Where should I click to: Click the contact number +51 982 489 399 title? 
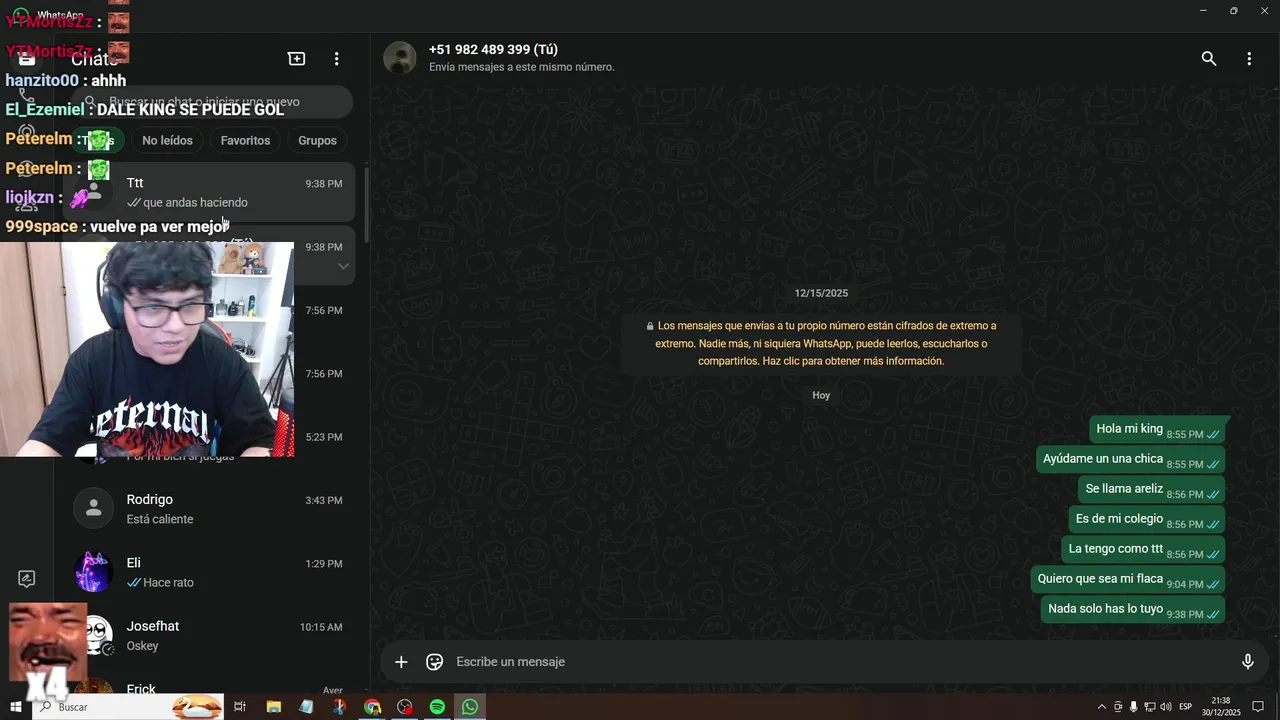click(493, 50)
